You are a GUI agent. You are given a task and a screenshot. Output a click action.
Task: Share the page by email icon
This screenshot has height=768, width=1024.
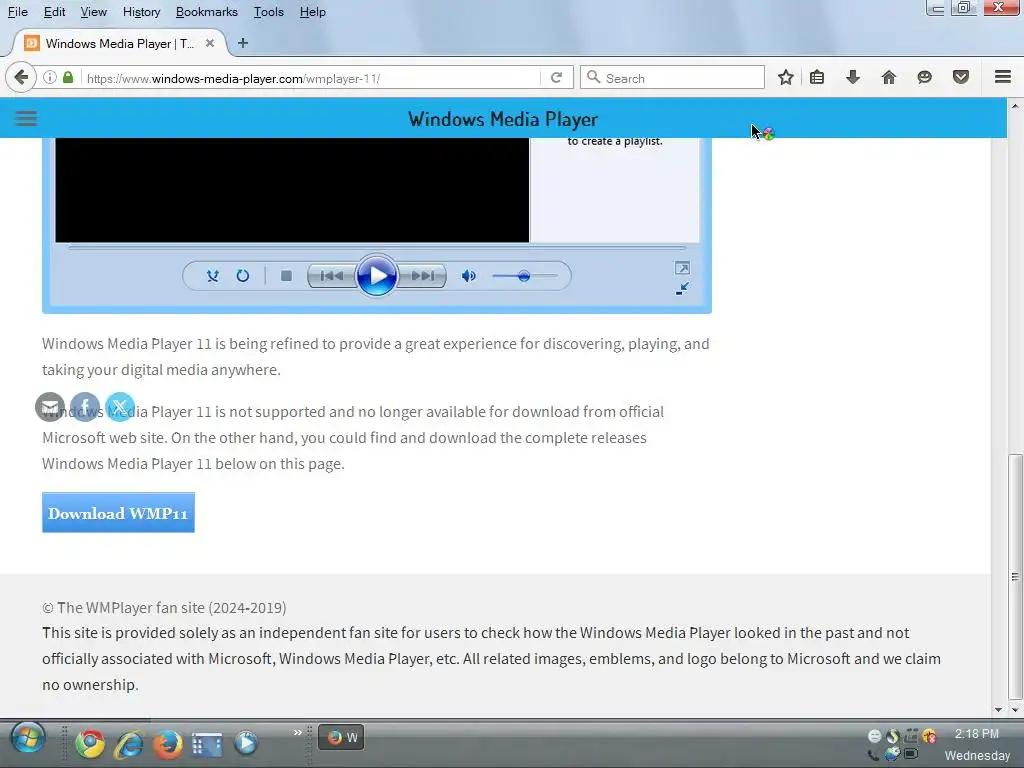pos(50,407)
